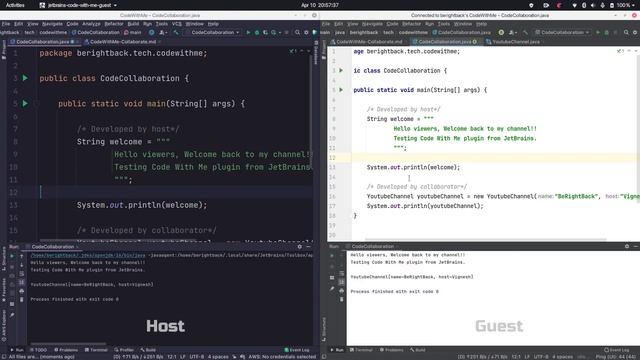Hide Host Run panel with minimize icon
Image resolution: width=640 pixels, height=360 pixels.
point(308,247)
